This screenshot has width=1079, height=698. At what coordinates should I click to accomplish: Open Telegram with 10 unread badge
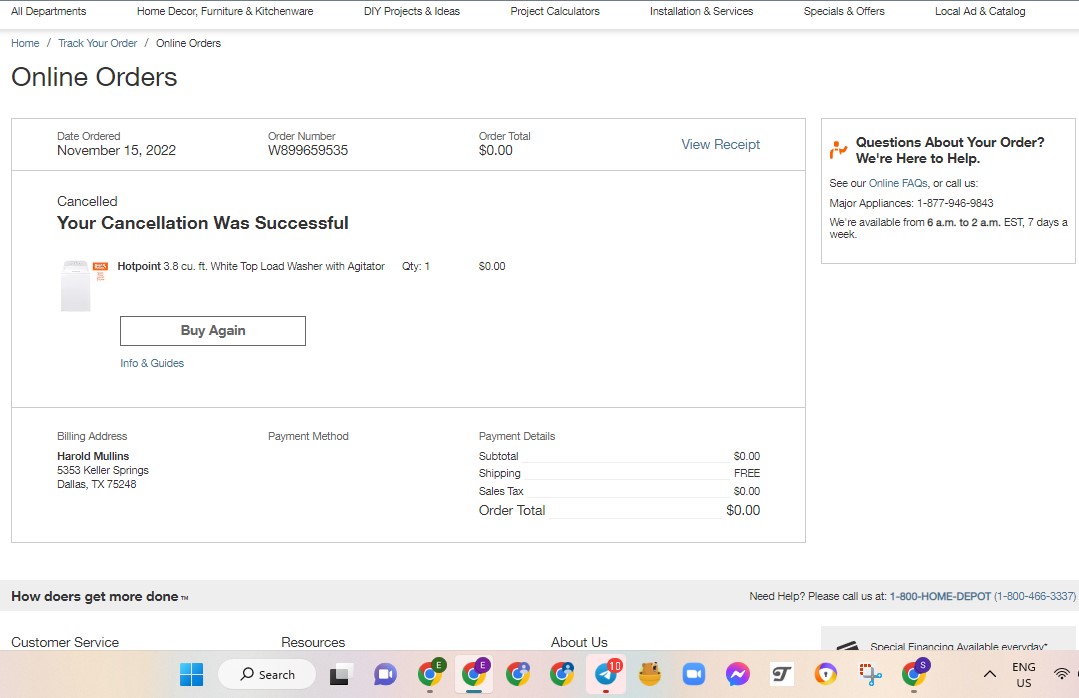[606, 673]
